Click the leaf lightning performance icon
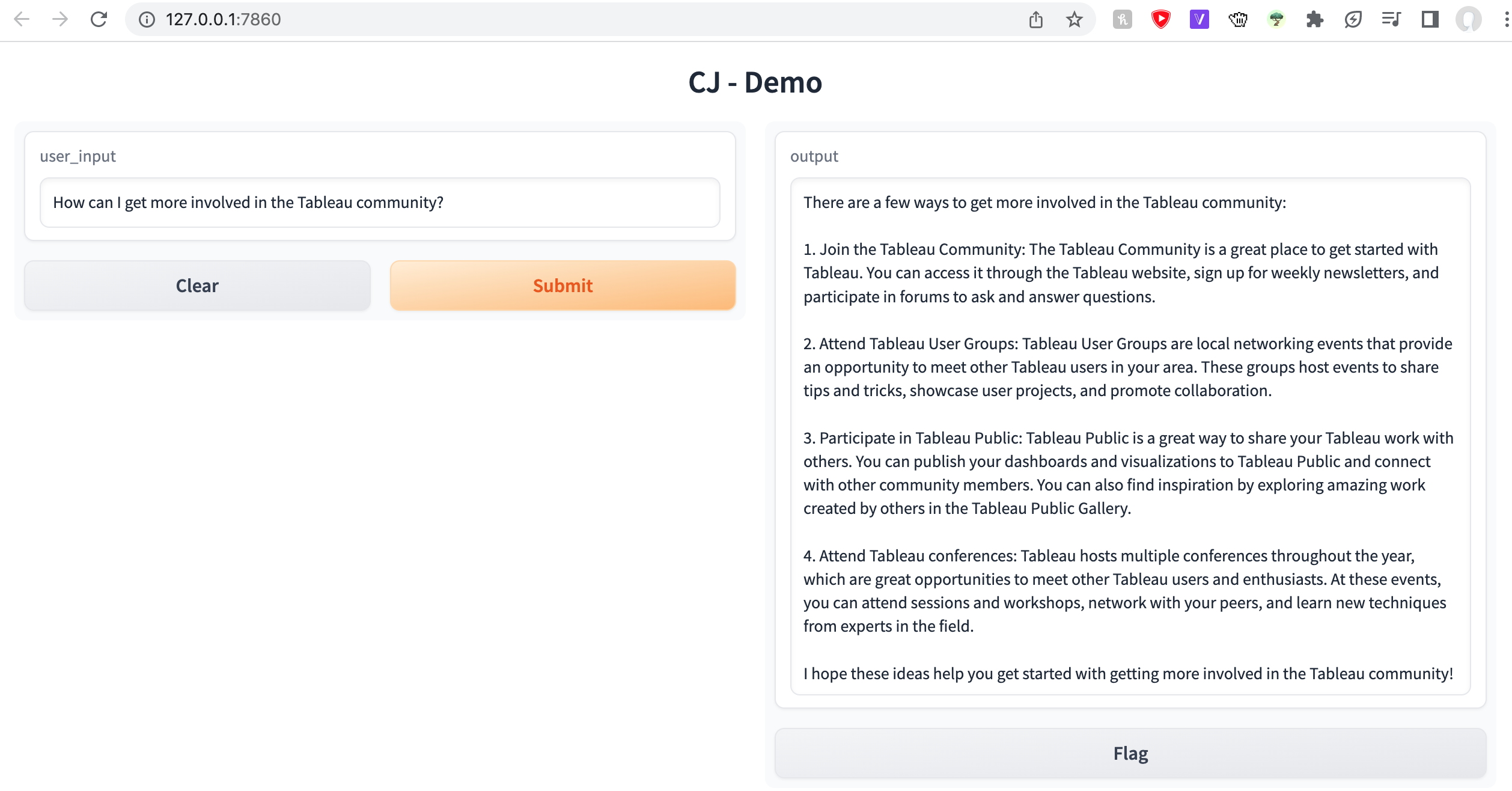 (1353, 20)
